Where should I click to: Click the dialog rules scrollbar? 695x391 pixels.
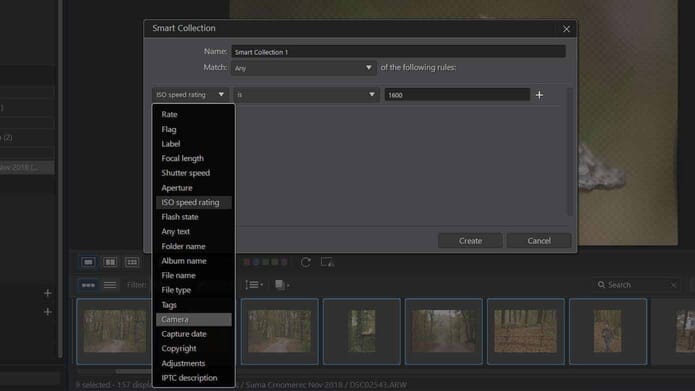click(570, 152)
